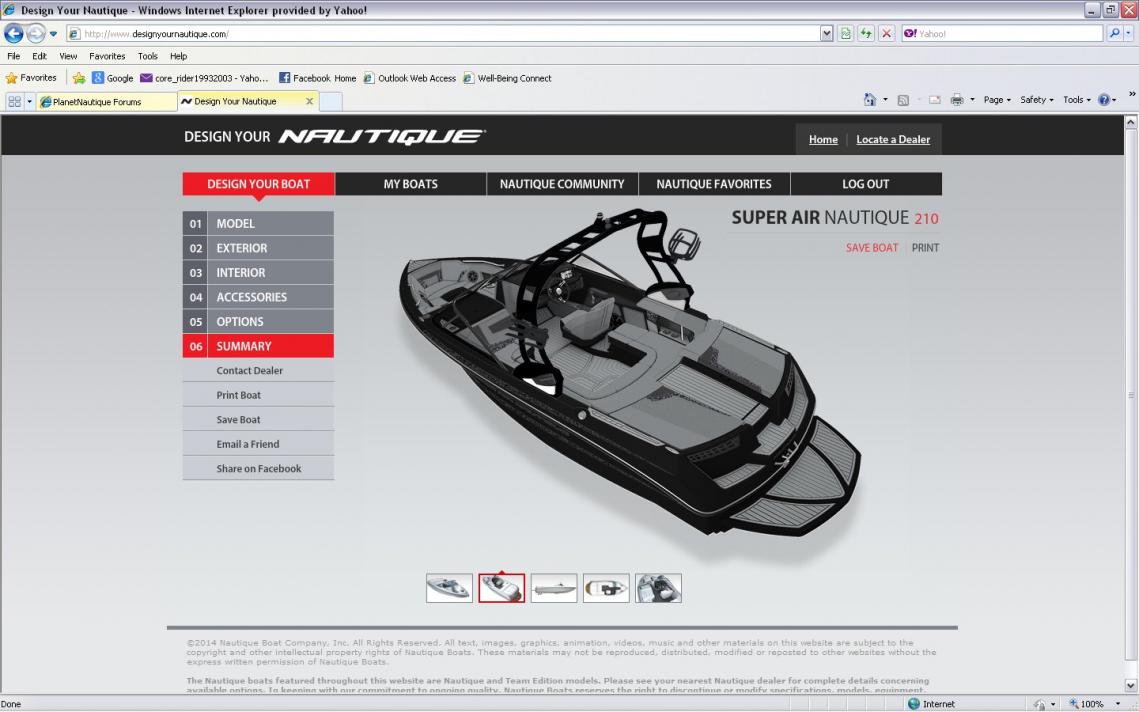Screen dimensions: 1139x712
Task: Open the Home button dropdown arrow
Action: pyautogui.click(x=885, y=100)
